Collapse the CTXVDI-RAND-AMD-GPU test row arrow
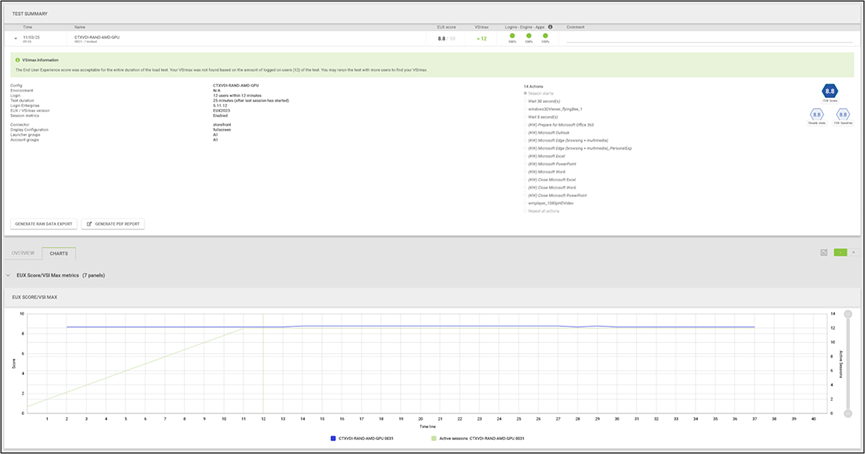The image size is (865, 454). (x=15, y=39)
